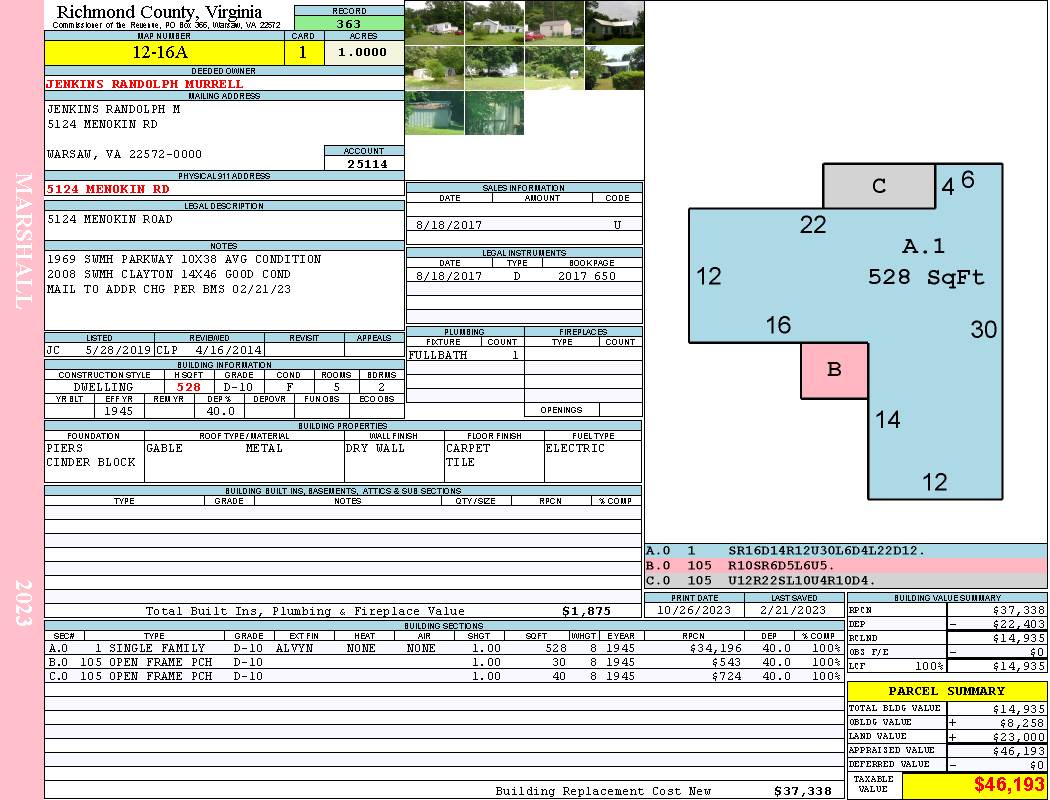This screenshot has width=1050, height=800.
Task: Click the Building Replacement Cost New amount $37,338
Action: point(803,791)
